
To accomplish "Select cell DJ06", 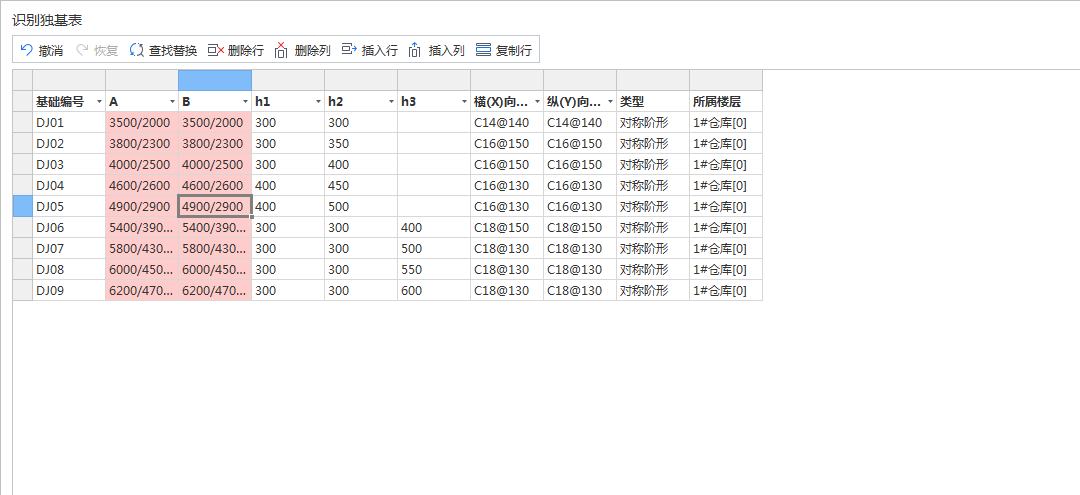I will click(69, 228).
